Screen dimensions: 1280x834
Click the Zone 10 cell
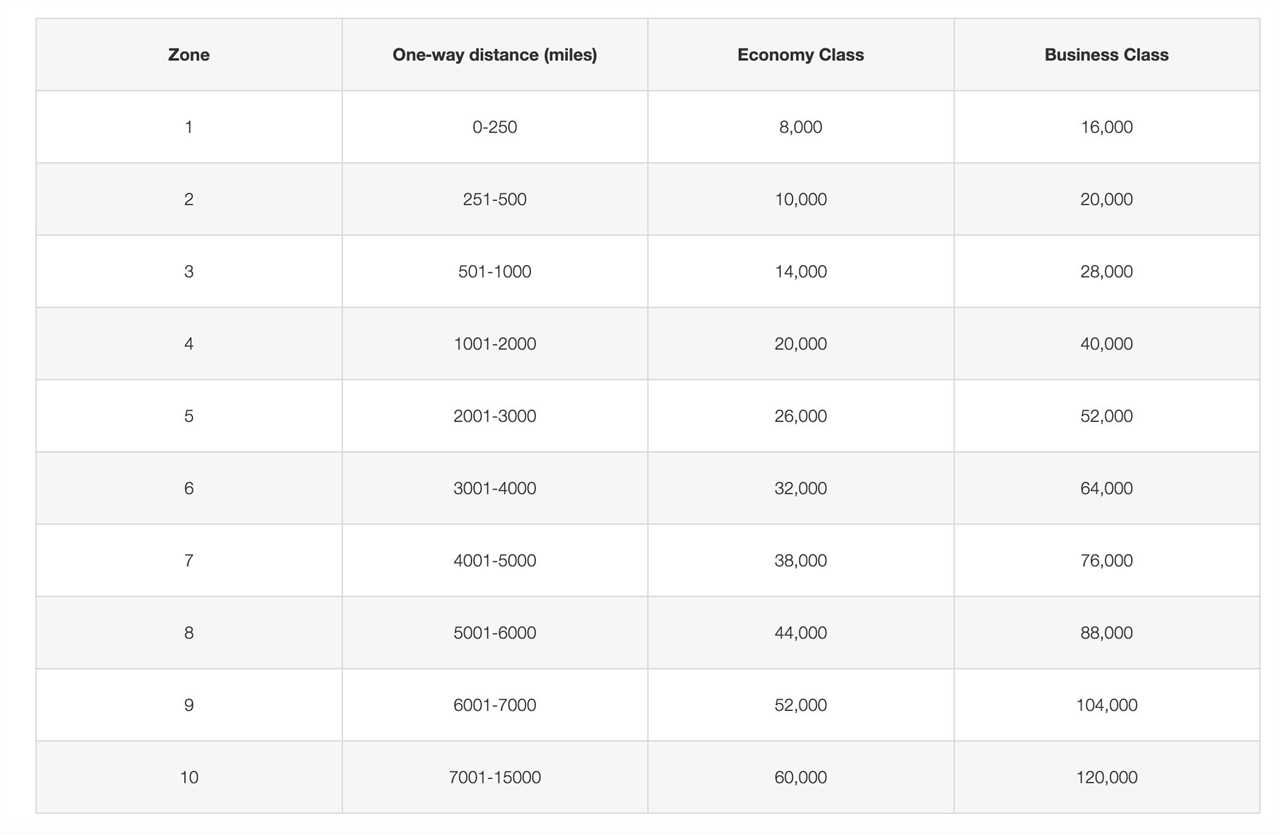189,777
